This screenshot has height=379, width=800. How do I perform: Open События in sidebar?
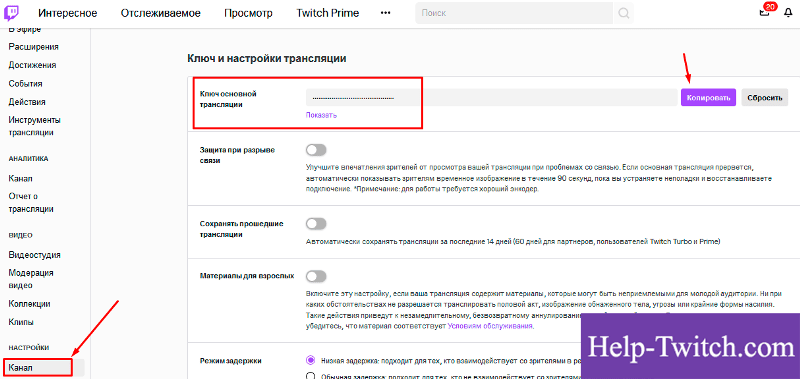tap(26, 84)
